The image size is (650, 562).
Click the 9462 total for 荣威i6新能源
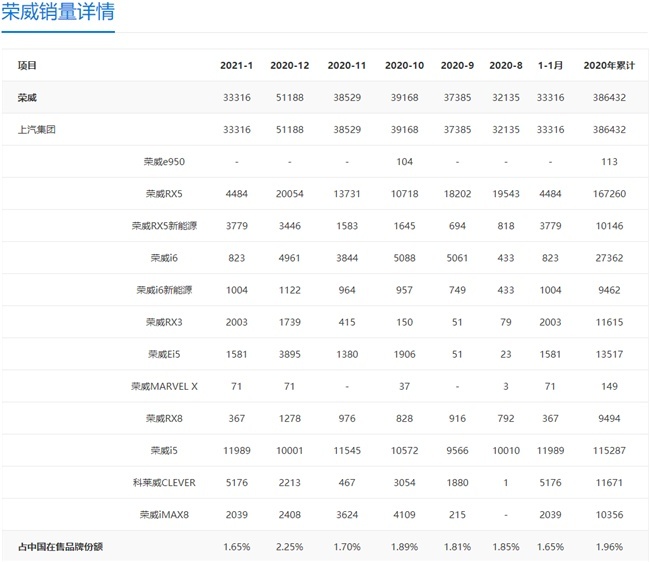[x=609, y=290]
